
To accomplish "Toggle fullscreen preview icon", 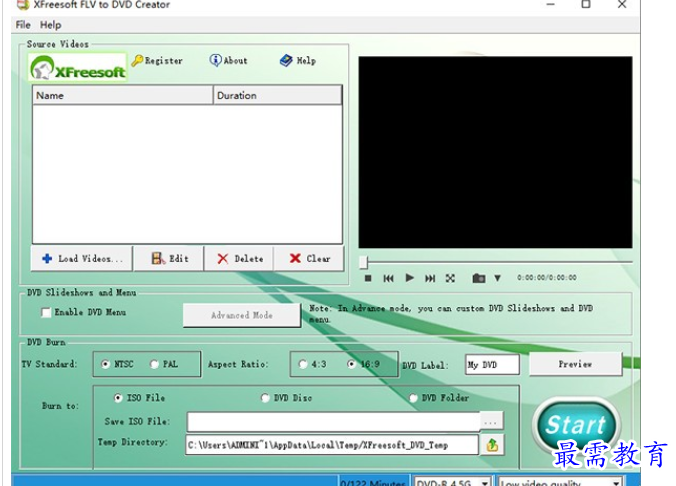I will pos(450,278).
